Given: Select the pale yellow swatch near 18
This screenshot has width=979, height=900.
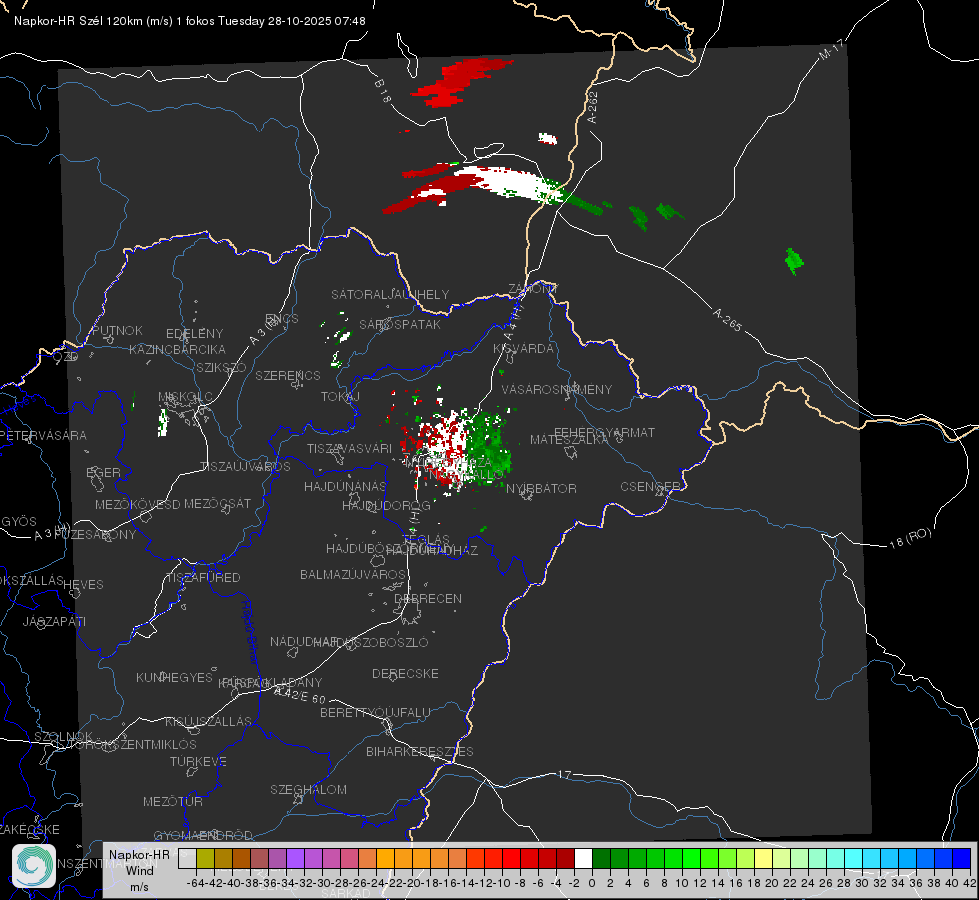Looking at the screenshot, I should [763, 859].
